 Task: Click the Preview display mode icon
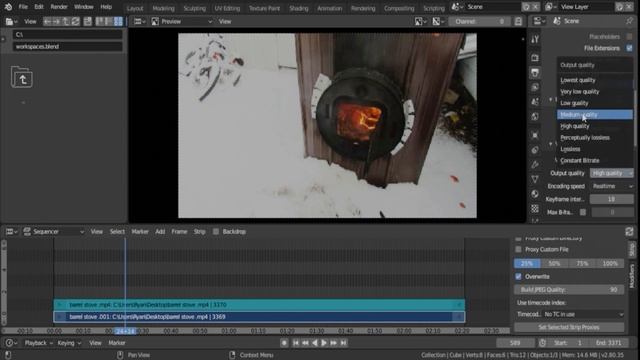pyautogui.click(x=155, y=22)
